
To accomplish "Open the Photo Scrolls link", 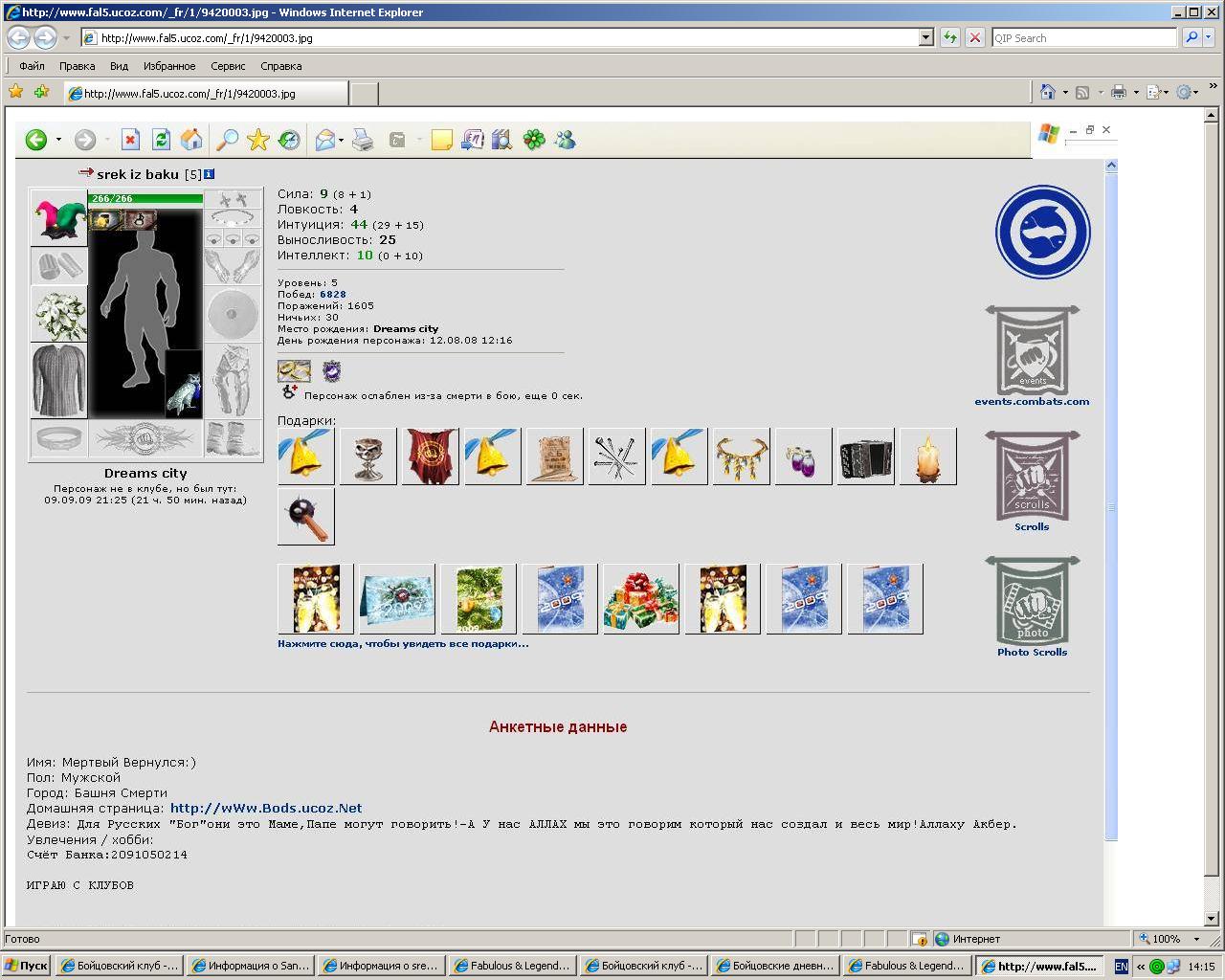I will coord(1032,653).
